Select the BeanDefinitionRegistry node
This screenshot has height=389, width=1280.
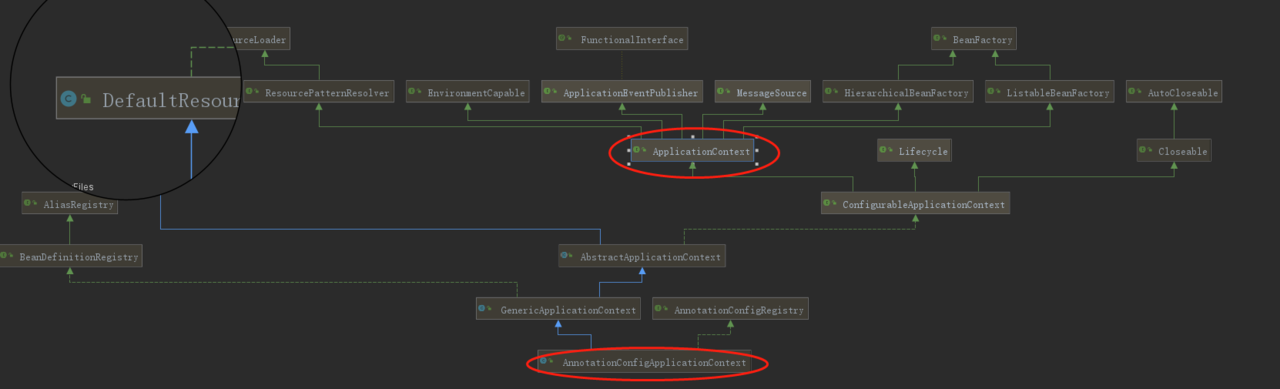[x=70, y=256]
